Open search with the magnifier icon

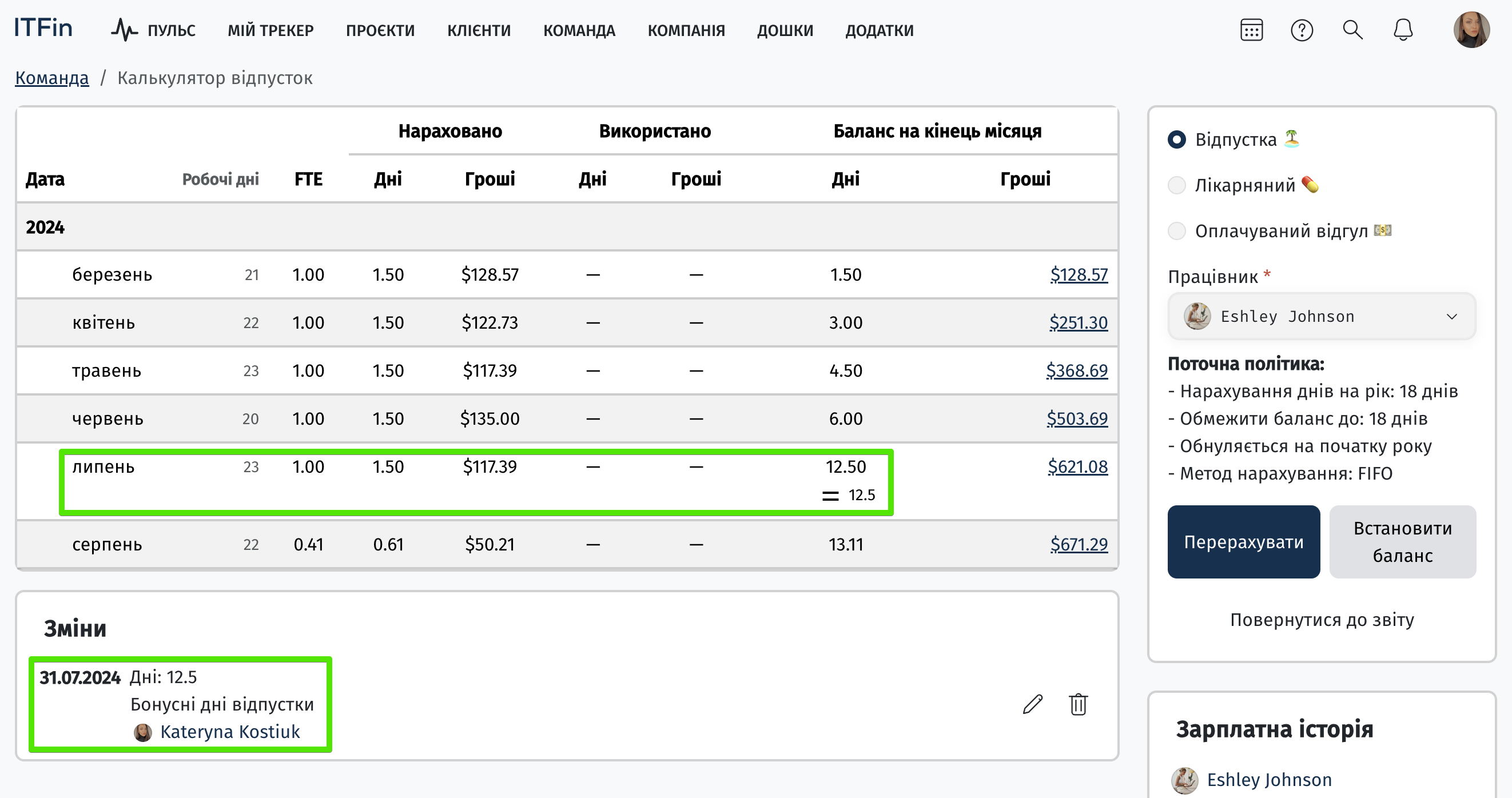coord(1353,30)
